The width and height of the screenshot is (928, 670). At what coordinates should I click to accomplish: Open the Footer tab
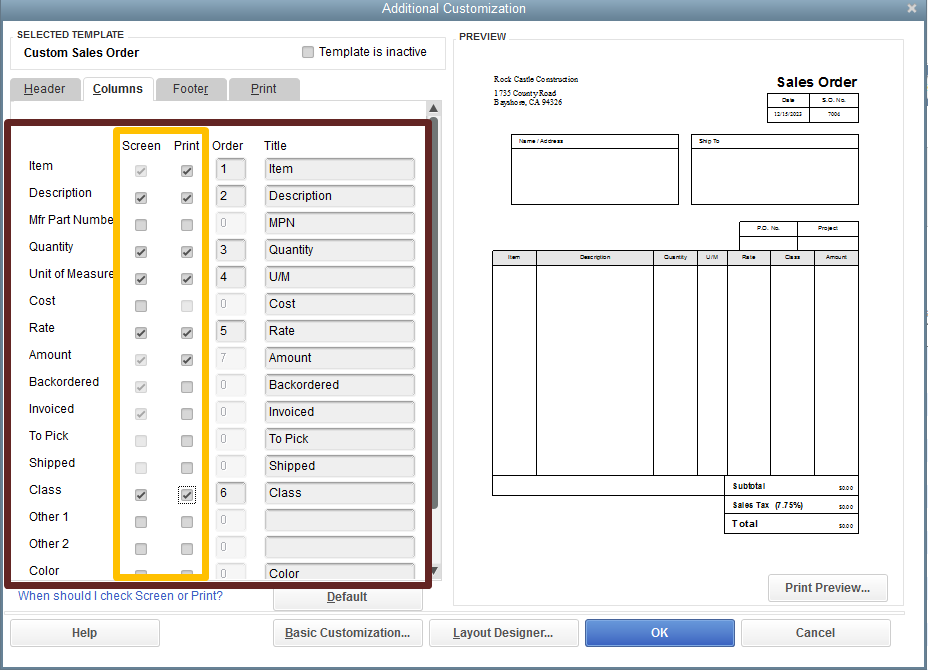[191, 89]
